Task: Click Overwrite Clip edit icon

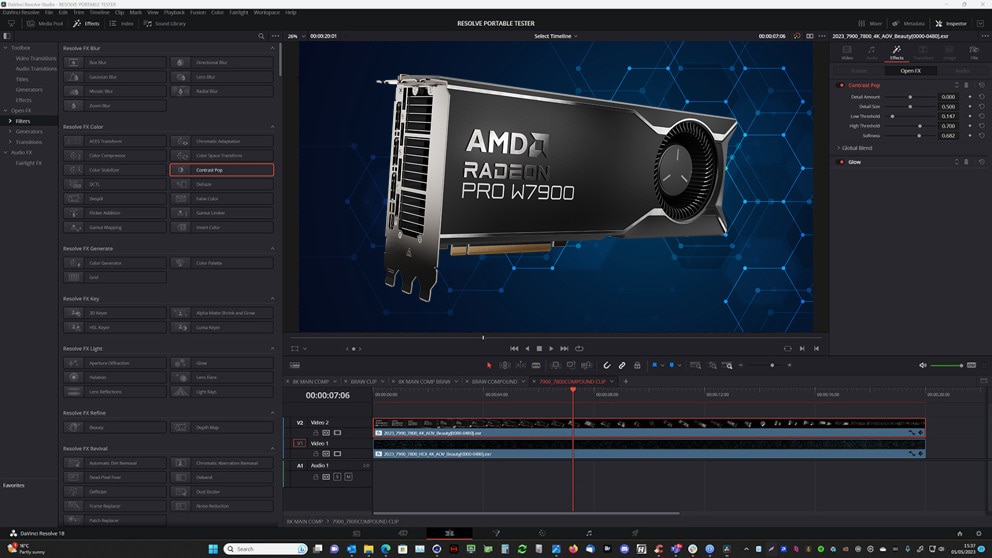Action: point(571,365)
